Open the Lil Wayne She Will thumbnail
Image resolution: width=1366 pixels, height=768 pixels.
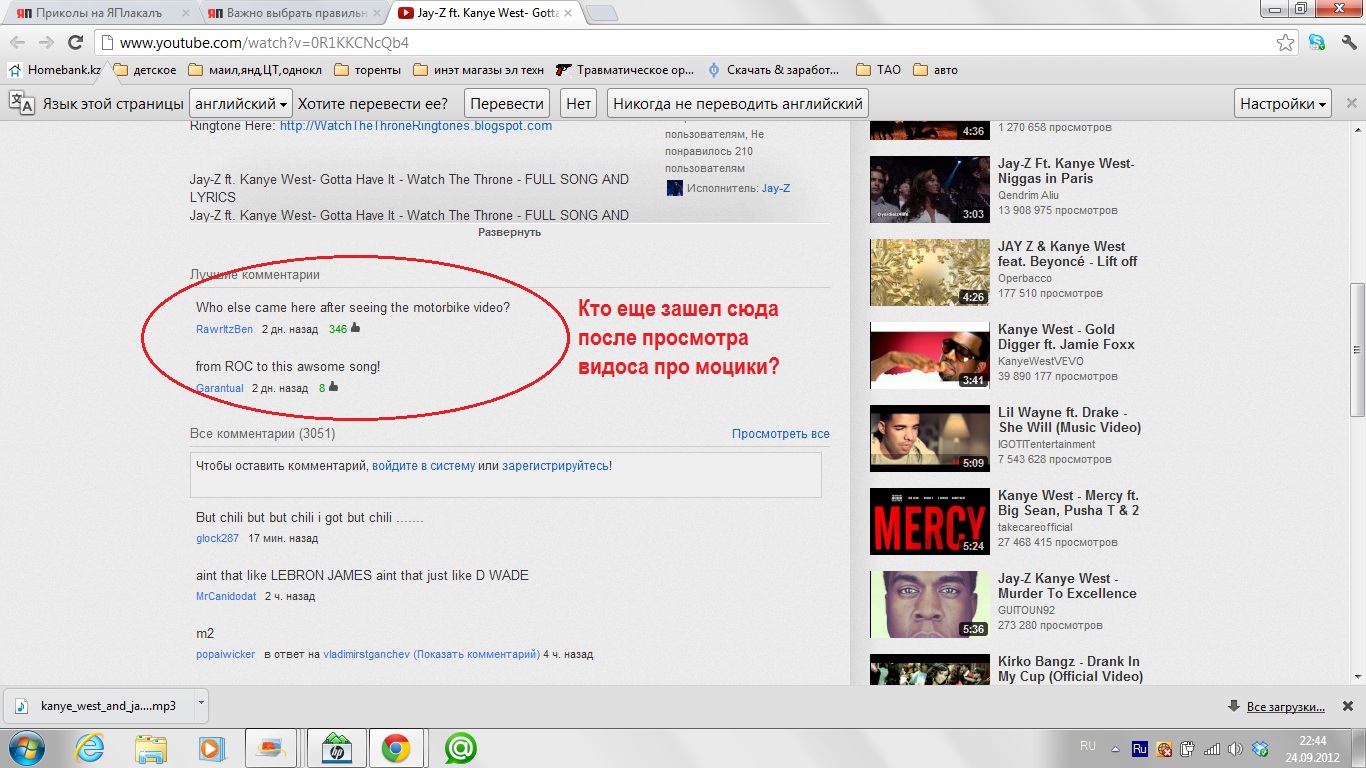(x=930, y=438)
